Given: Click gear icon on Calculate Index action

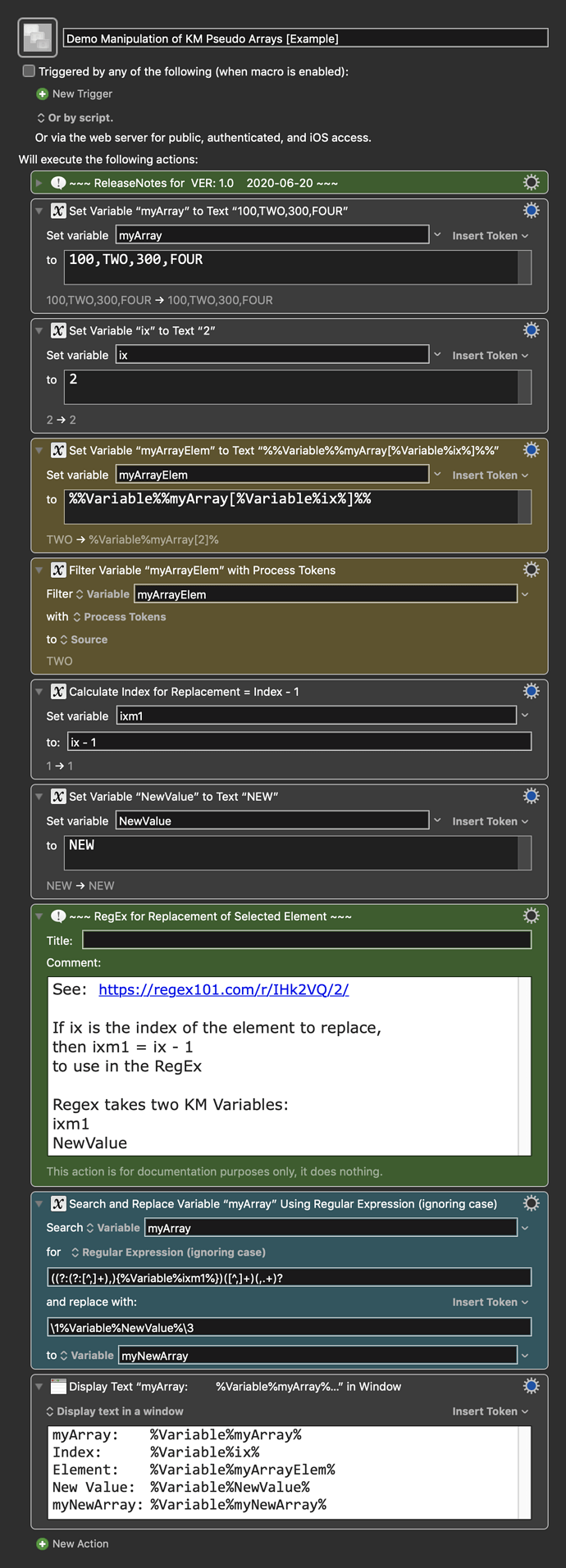Looking at the screenshot, I should [532, 691].
